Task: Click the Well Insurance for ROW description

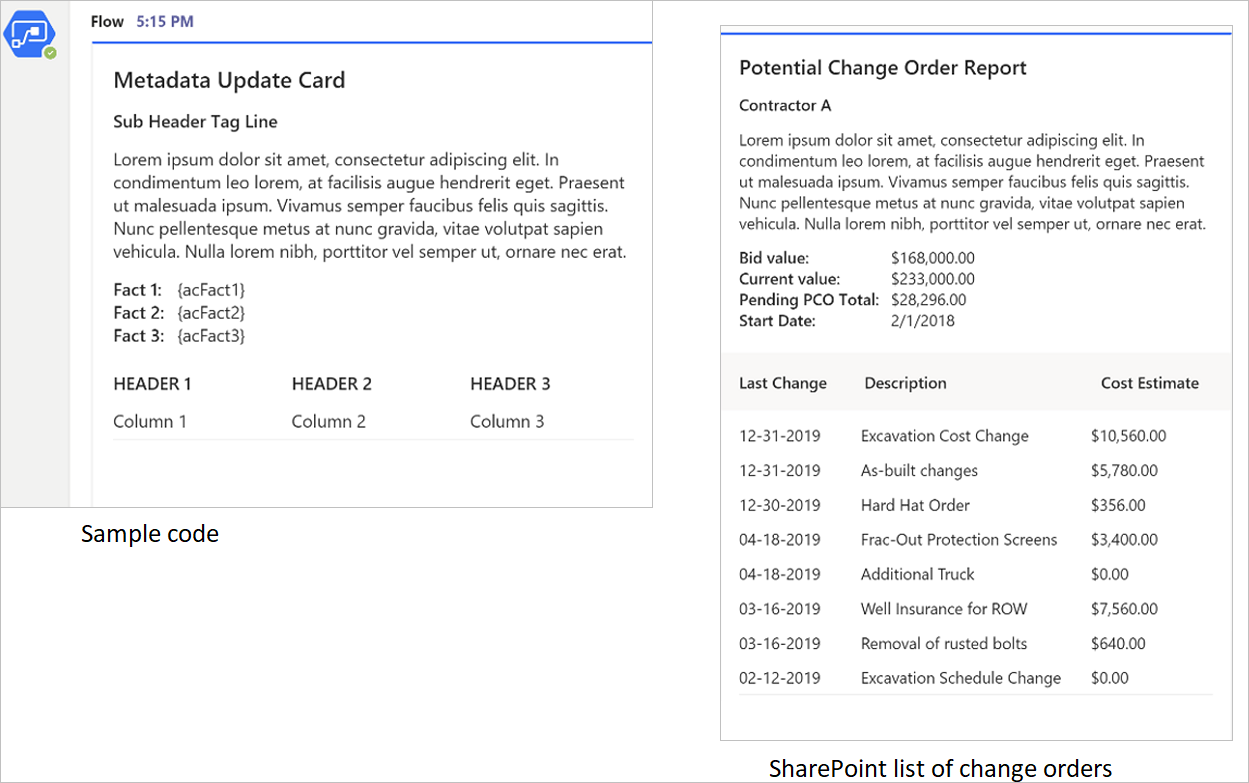Action: tap(944, 609)
